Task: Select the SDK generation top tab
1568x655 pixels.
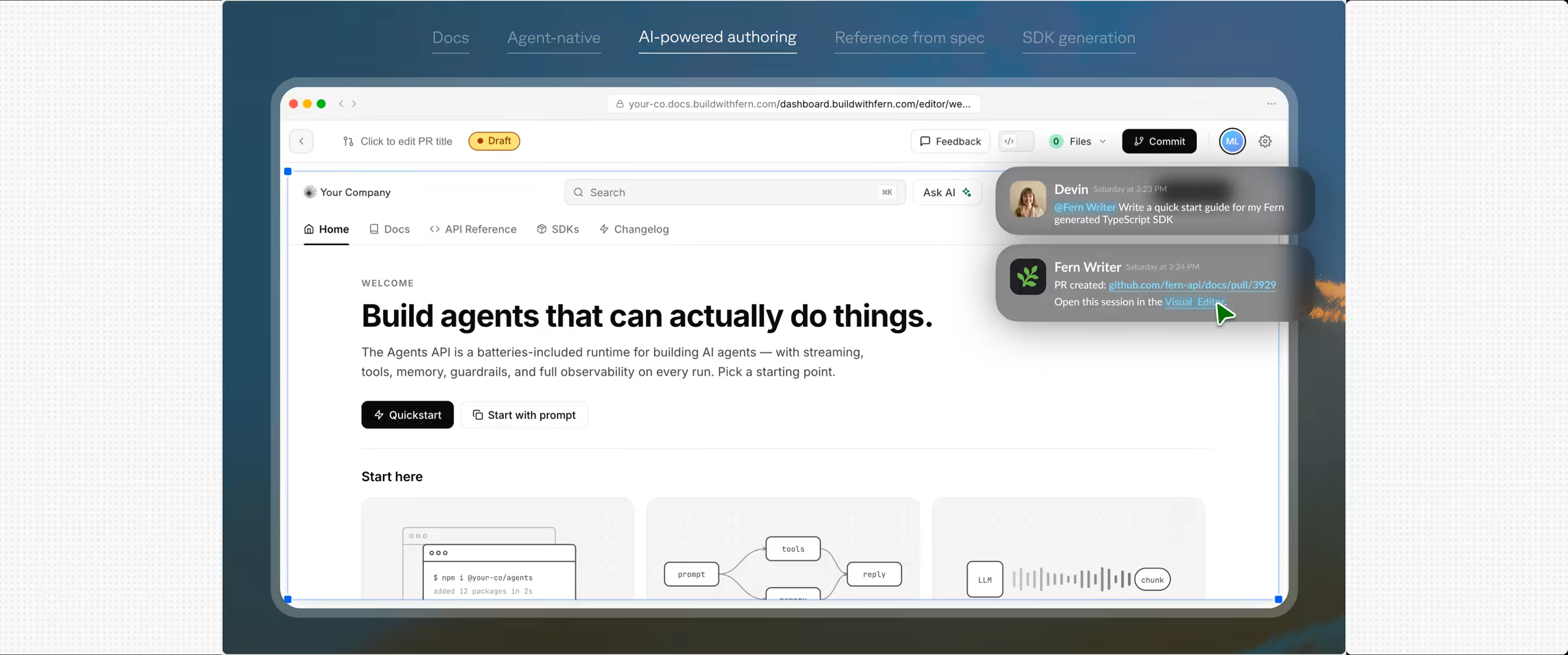Action: [x=1079, y=38]
